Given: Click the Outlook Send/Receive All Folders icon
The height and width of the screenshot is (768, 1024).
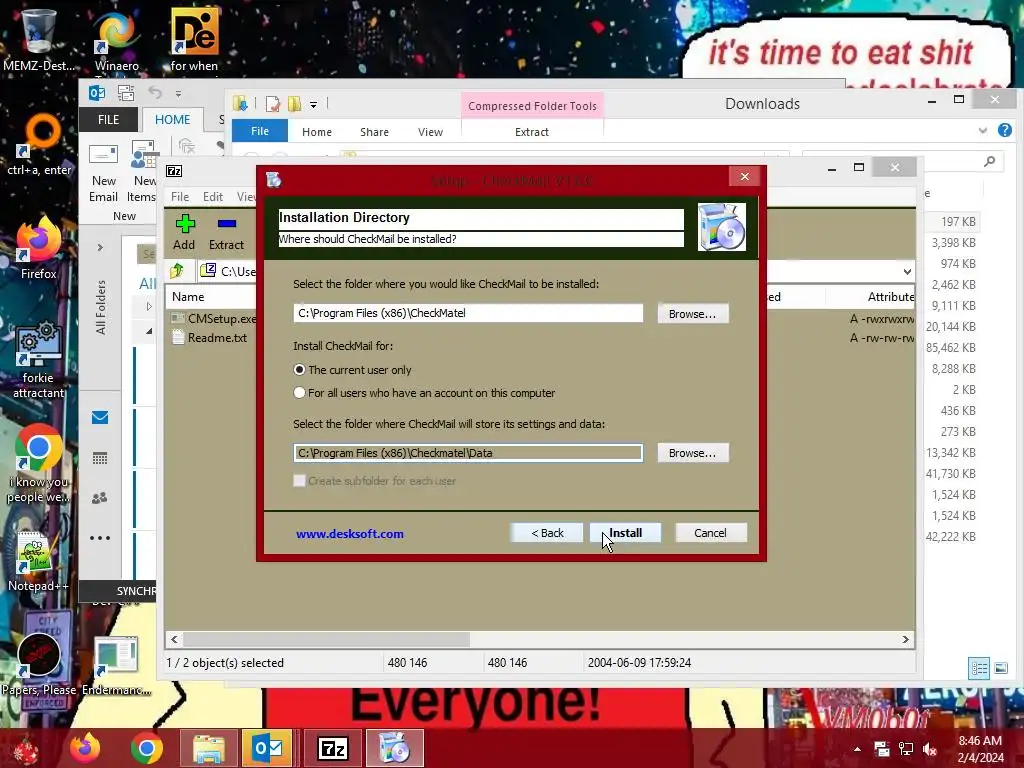Looking at the screenshot, I should pos(126,93).
